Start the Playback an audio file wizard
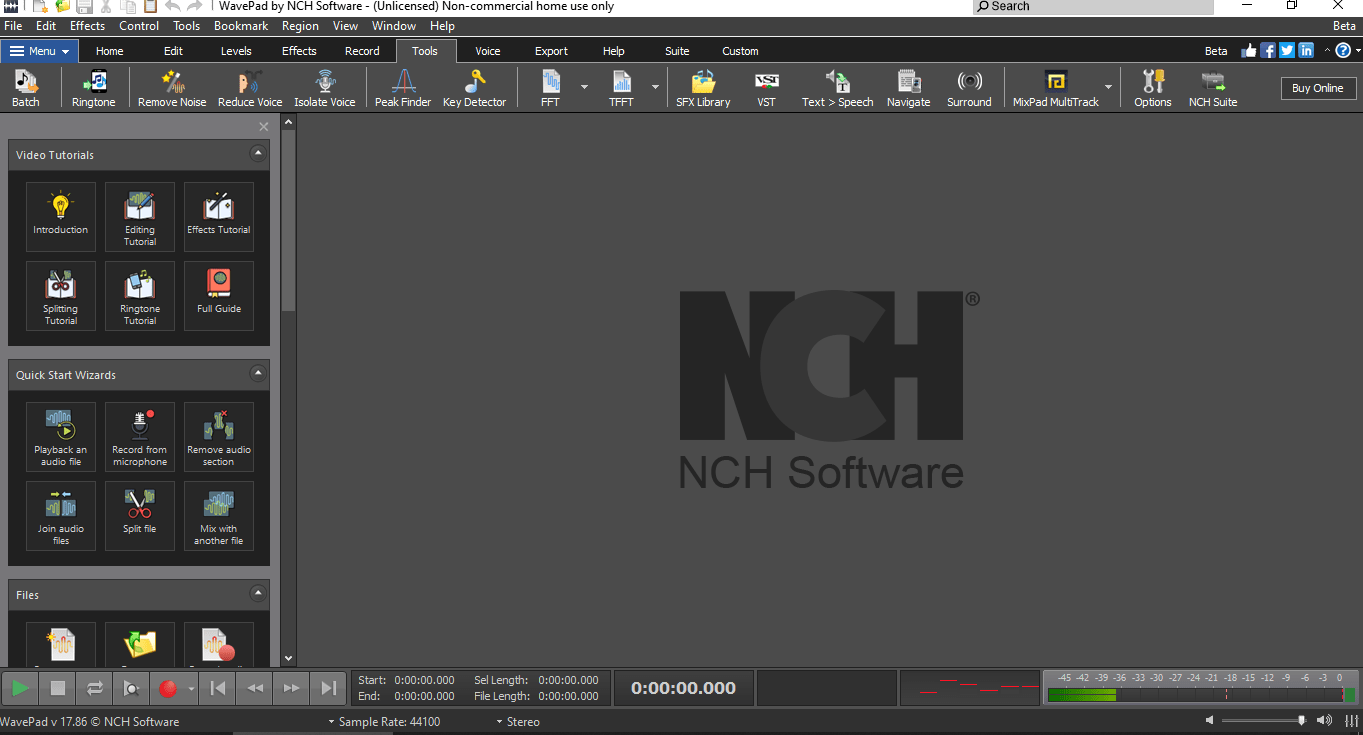 click(x=61, y=436)
